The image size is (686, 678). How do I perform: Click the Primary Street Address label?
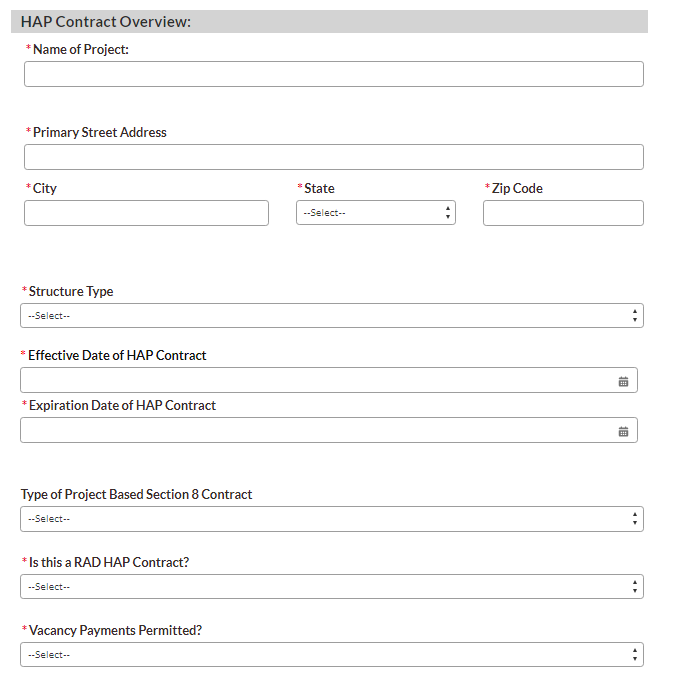point(99,132)
